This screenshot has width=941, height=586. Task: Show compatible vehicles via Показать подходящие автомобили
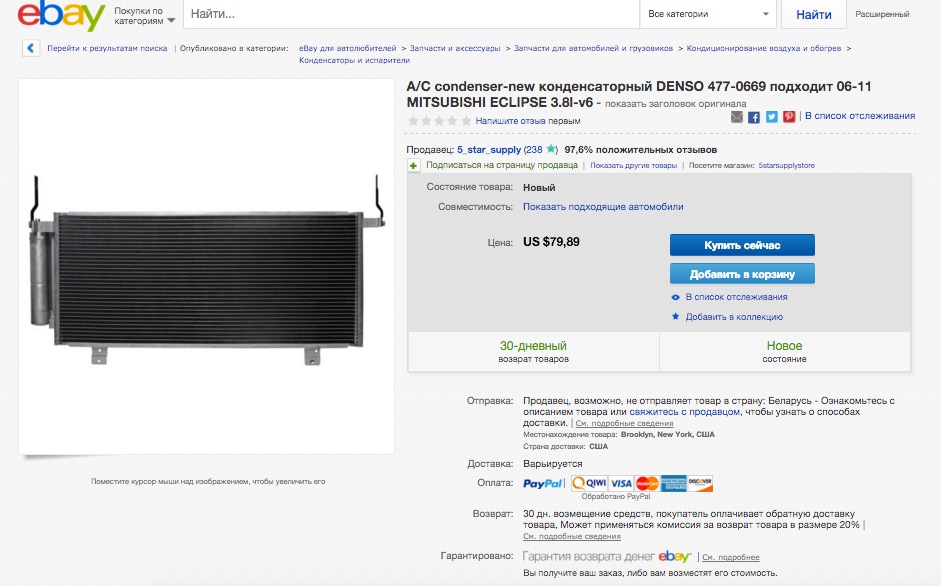[x=603, y=207]
